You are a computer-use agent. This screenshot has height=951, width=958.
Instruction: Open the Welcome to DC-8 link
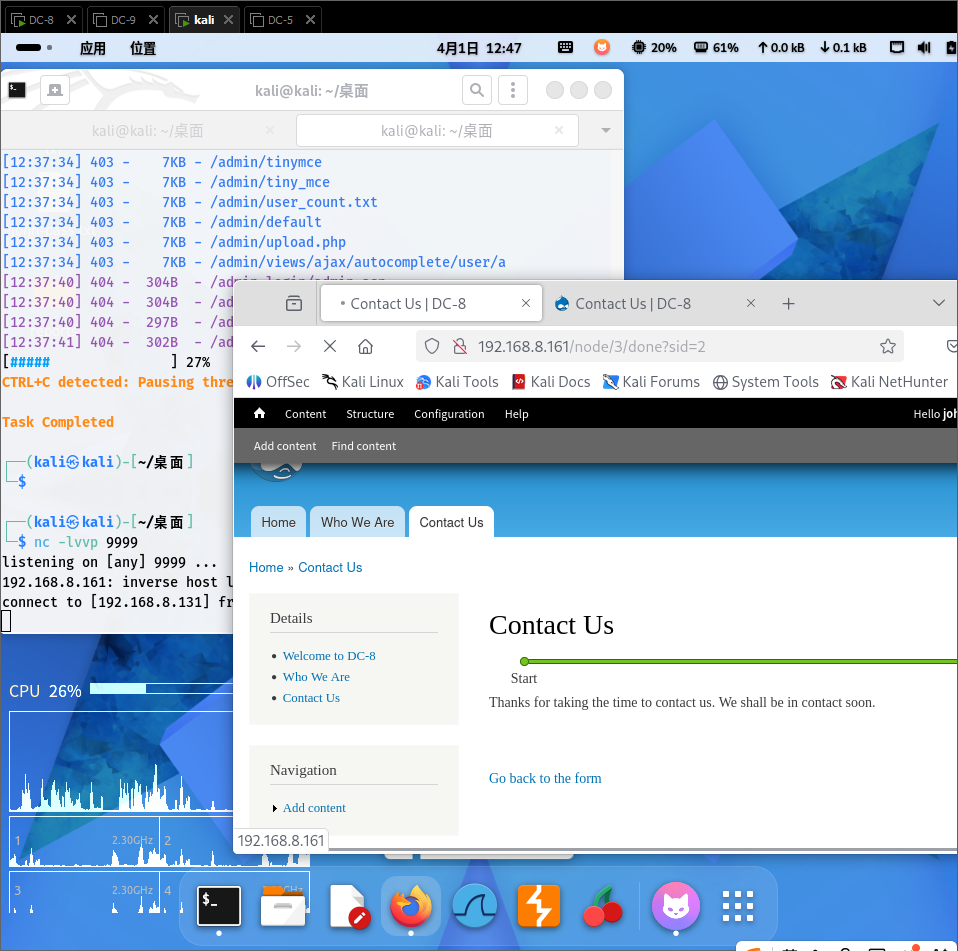click(x=329, y=656)
